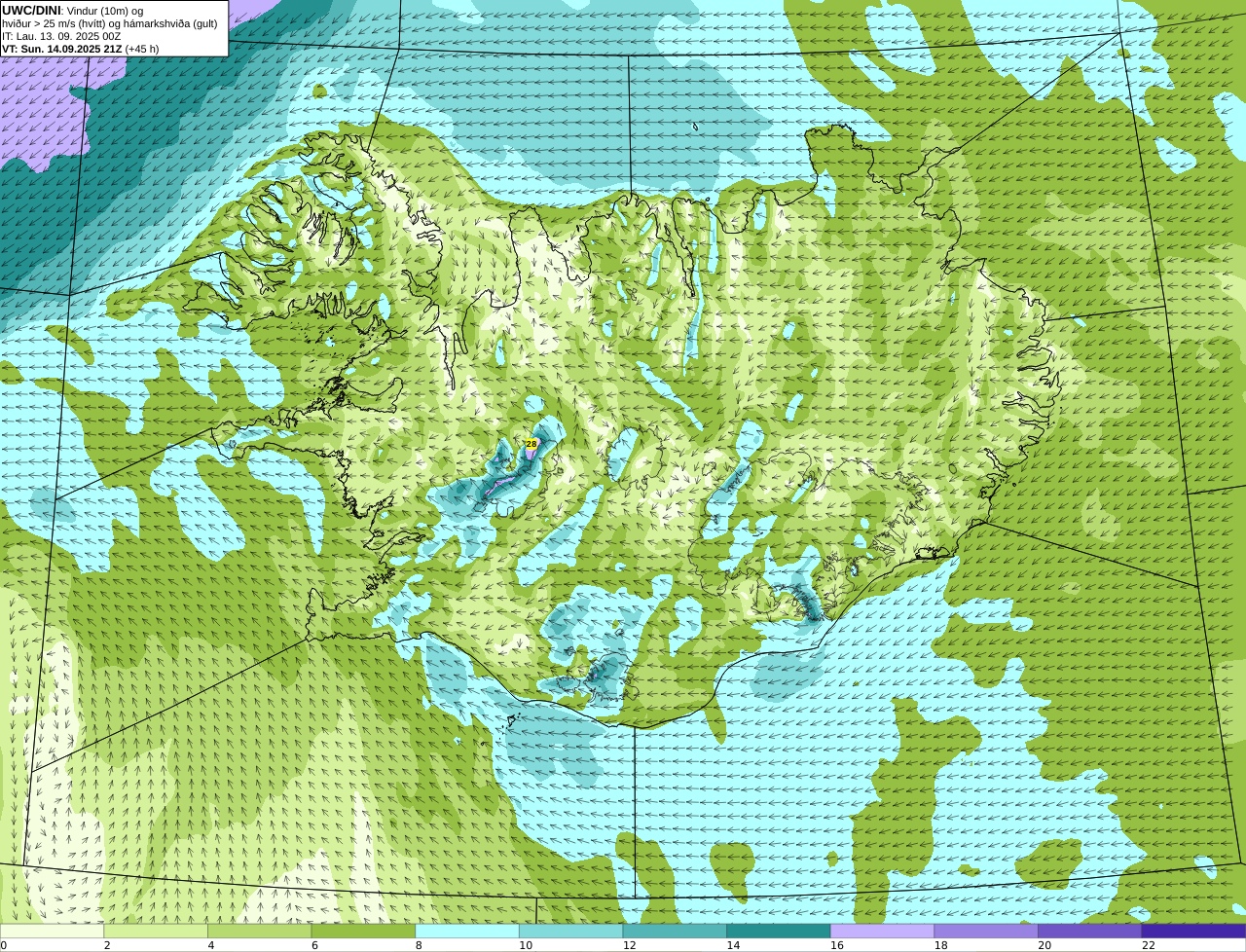Click the legend scale label '6'
Viewport: 1246px width, 952px height.
pos(314,945)
